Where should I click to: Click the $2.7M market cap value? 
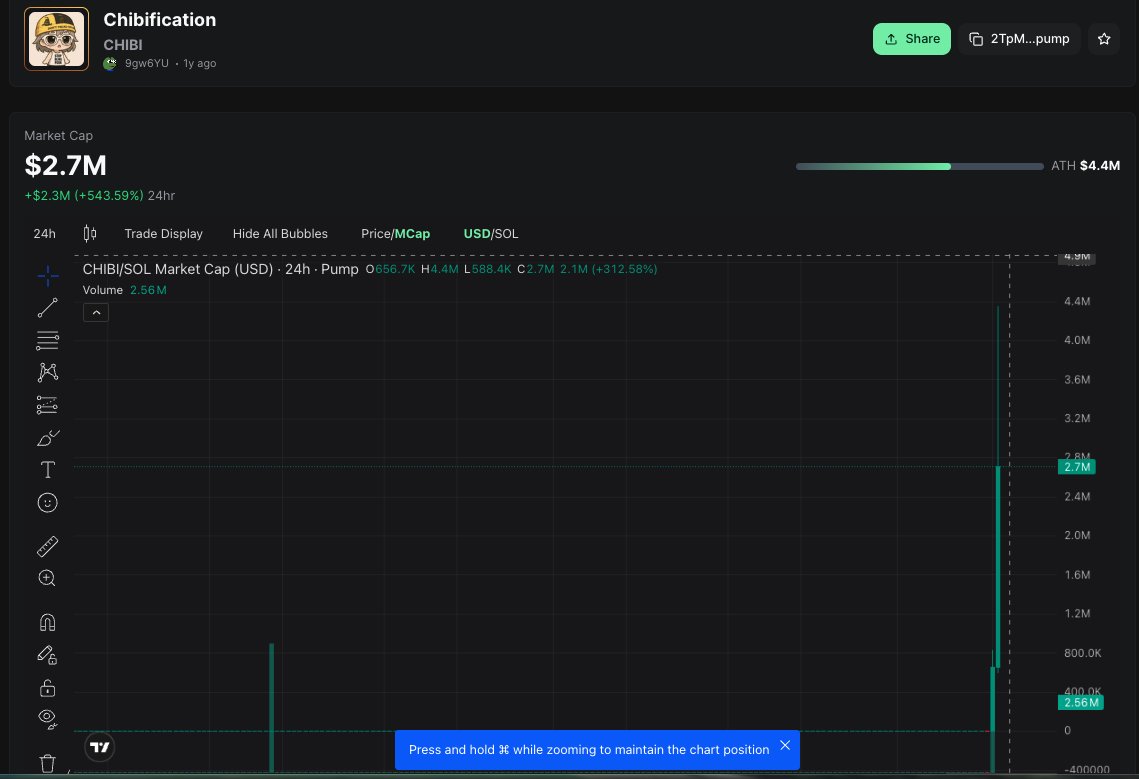65,166
